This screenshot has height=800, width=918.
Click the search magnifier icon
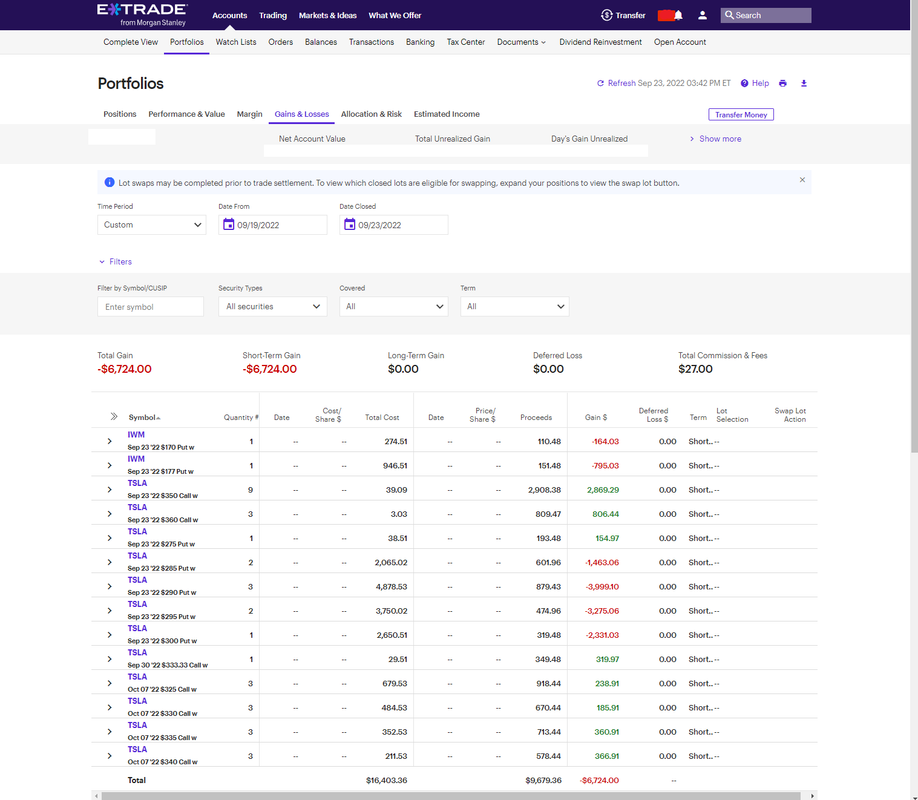coord(729,15)
